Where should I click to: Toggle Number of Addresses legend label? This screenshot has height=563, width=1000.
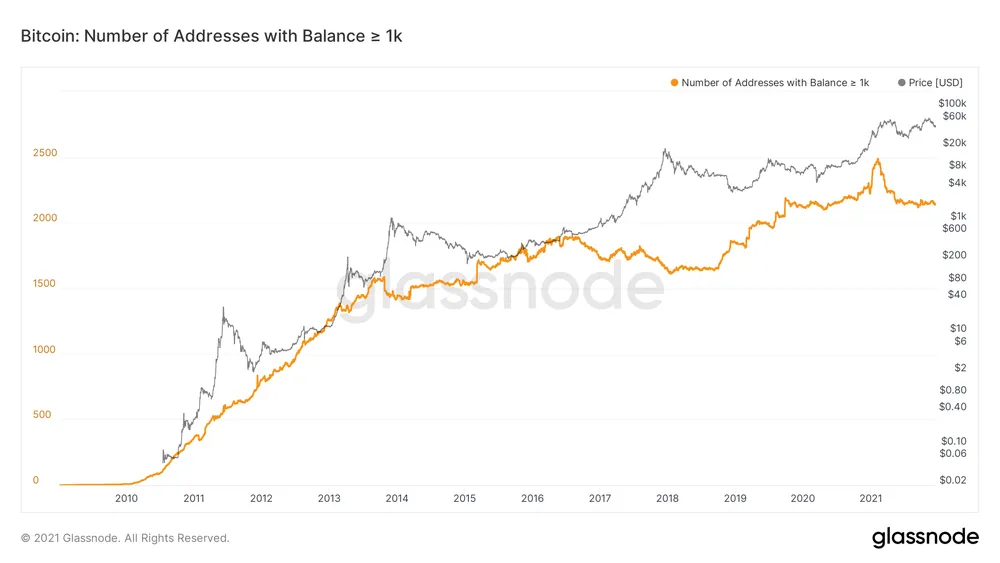click(x=775, y=83)
